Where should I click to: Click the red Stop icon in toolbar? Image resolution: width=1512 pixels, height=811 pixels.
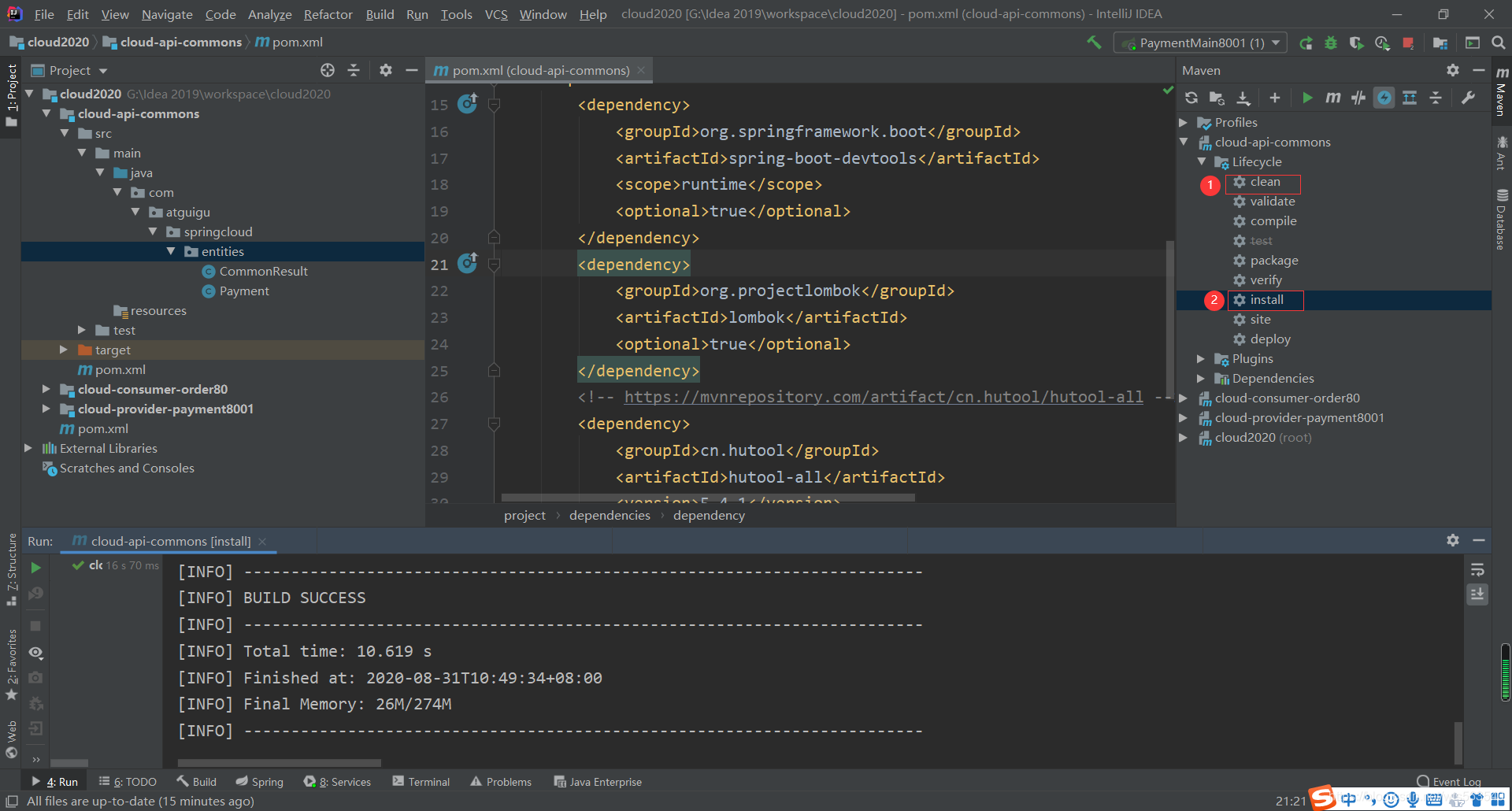[1408, 43]
